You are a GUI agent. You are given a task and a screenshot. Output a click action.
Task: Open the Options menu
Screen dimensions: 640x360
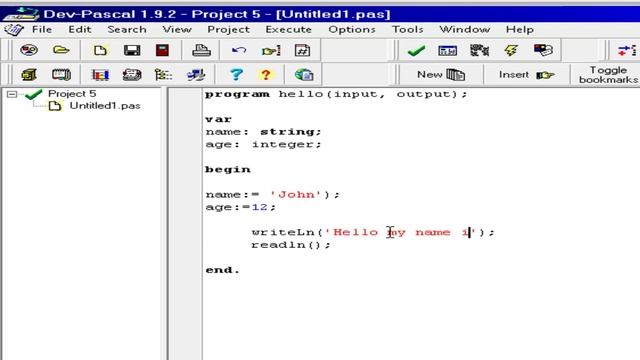click(x=352, y=29)
